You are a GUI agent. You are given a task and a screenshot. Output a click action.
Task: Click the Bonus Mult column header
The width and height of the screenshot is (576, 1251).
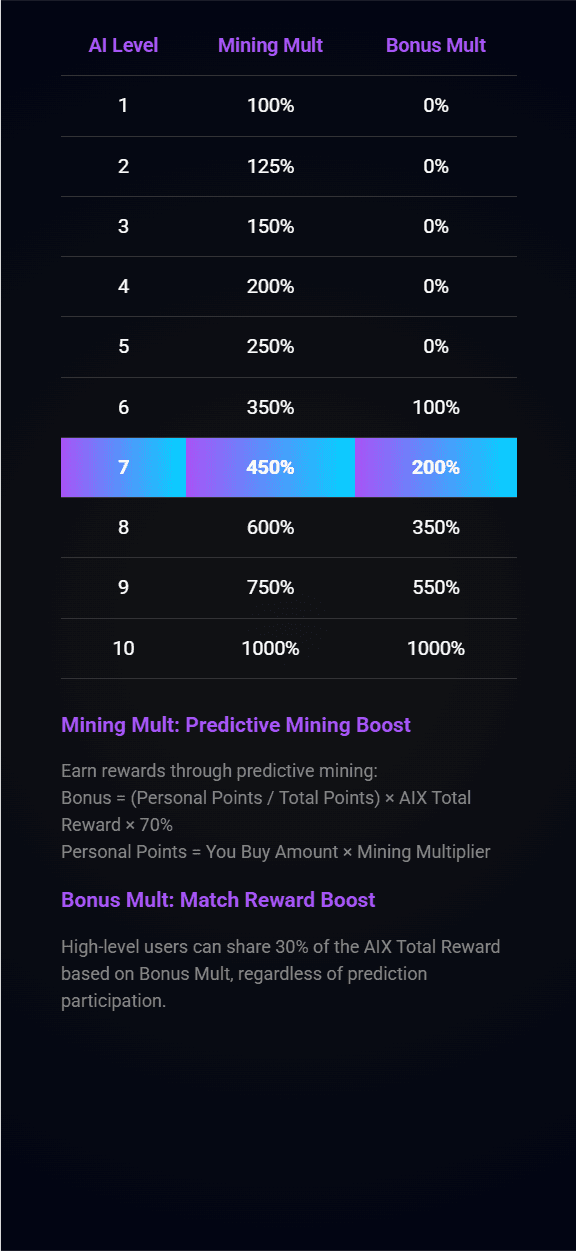(436, 45)
